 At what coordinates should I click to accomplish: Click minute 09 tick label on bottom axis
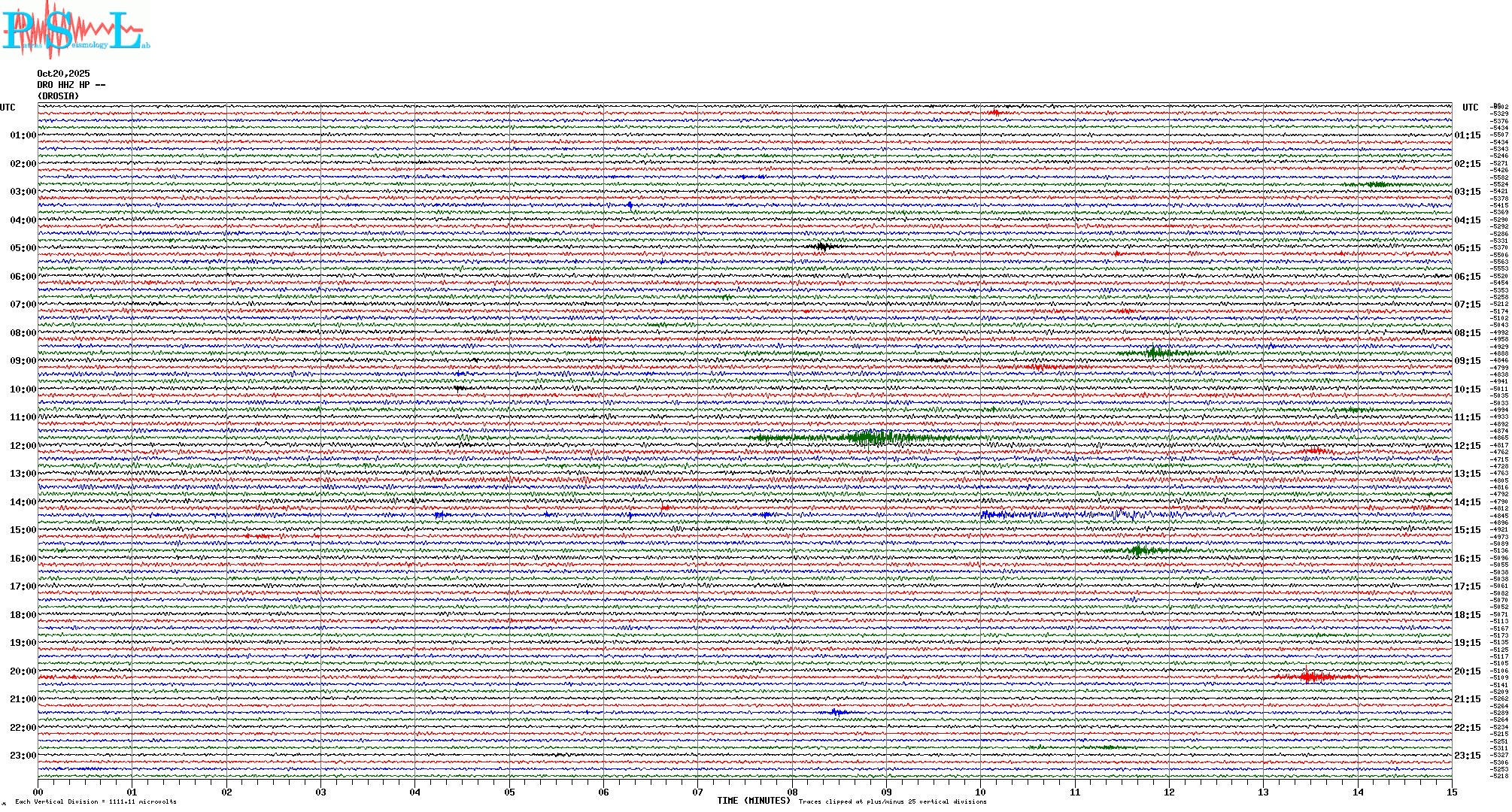tap(886, 792)
